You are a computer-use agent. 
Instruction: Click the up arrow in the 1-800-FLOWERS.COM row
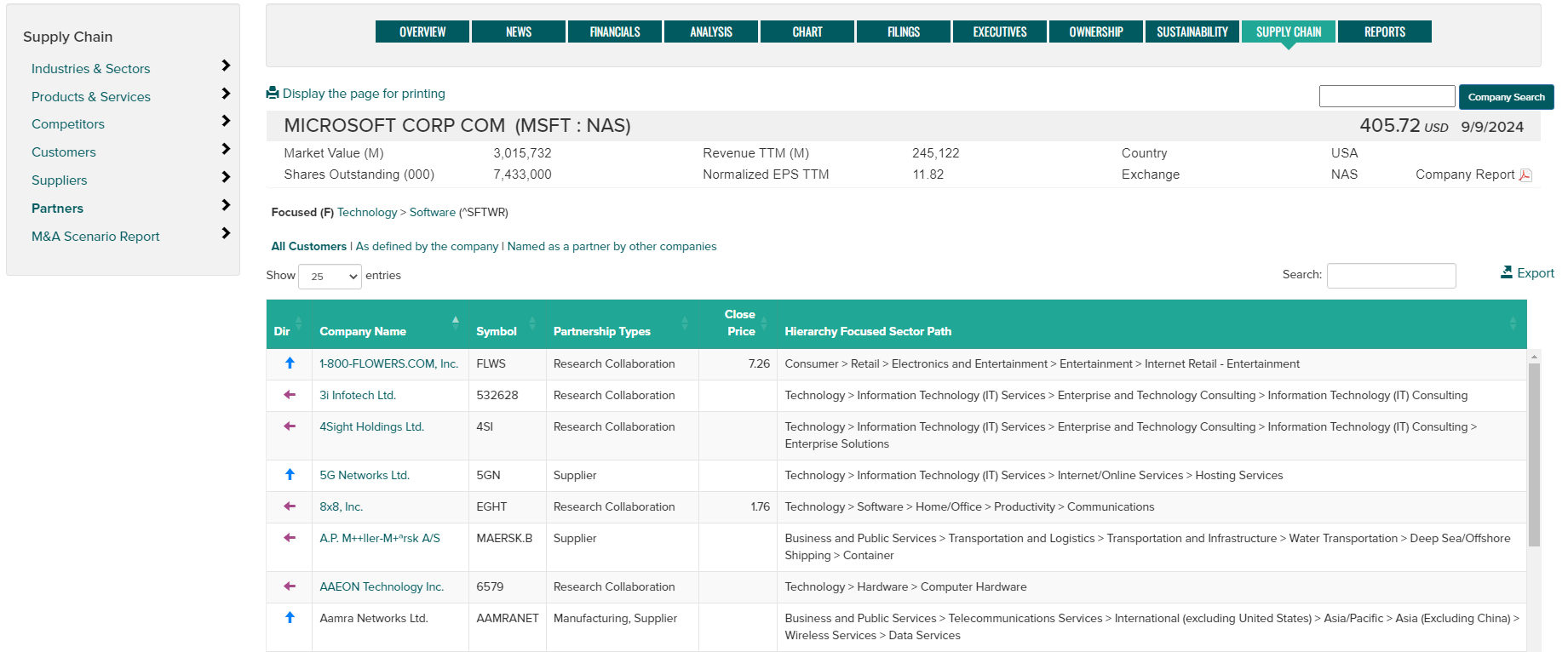pos(290,363)
